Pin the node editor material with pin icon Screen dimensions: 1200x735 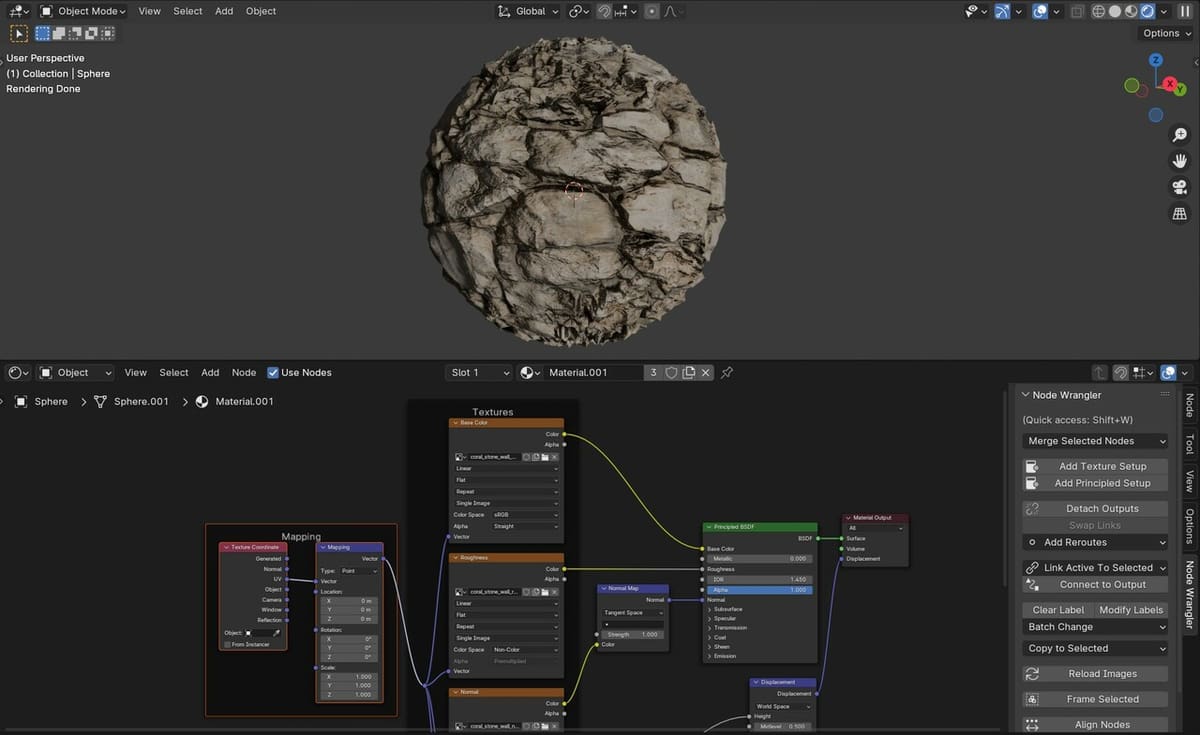[x=727, y=373]
